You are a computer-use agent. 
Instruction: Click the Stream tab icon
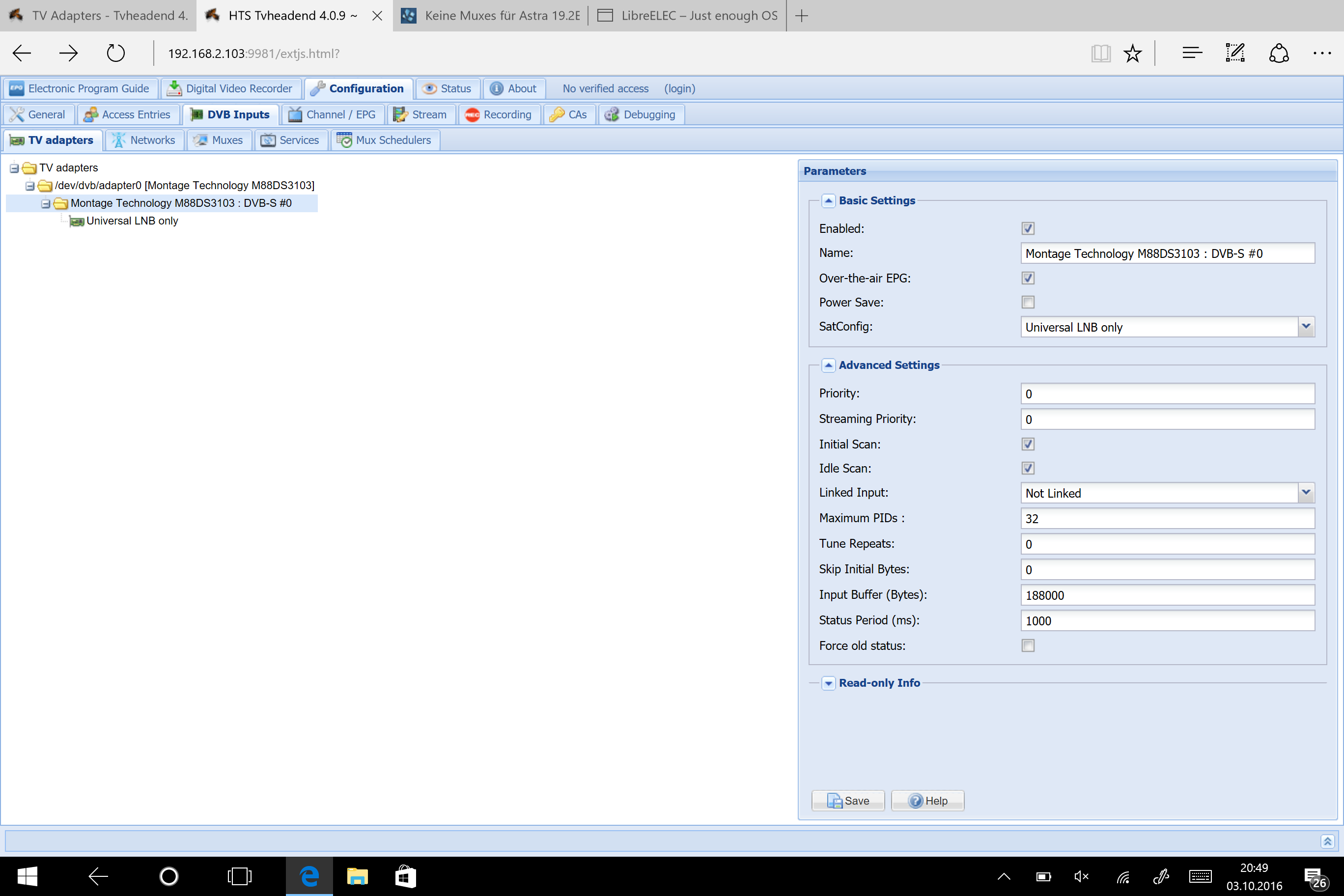pyautogui.click(x=400, y=114)
